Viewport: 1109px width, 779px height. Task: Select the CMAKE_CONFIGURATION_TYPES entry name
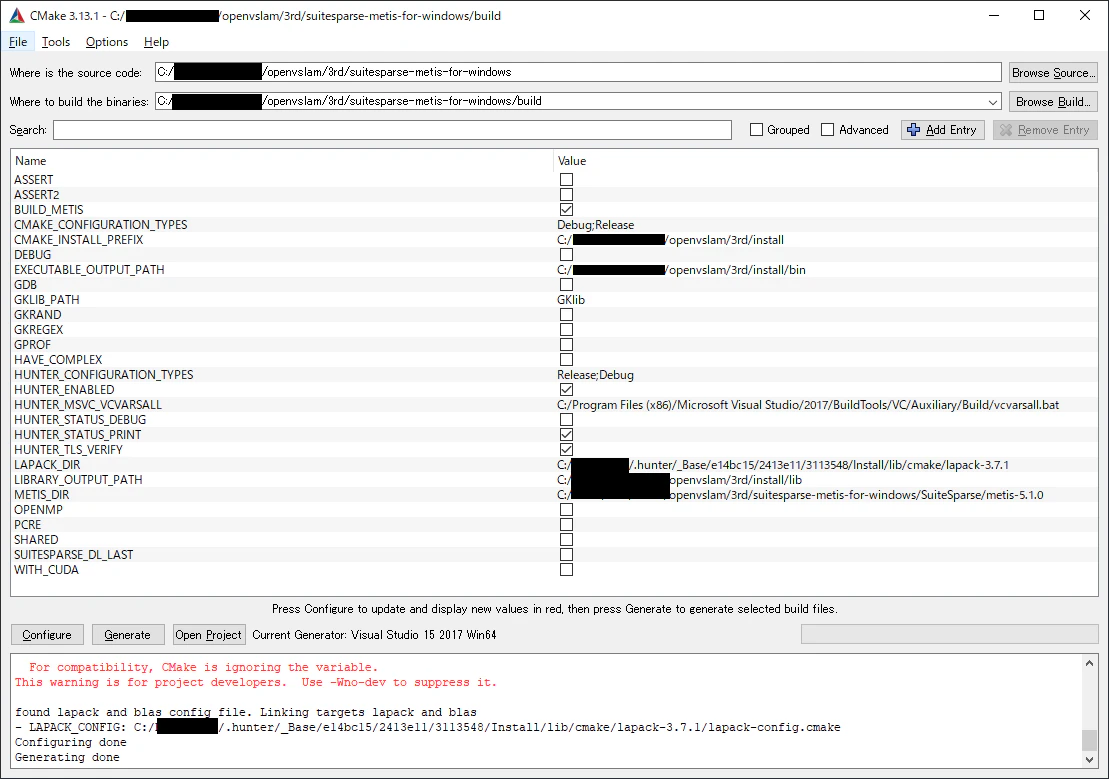(x=100, y=224)
